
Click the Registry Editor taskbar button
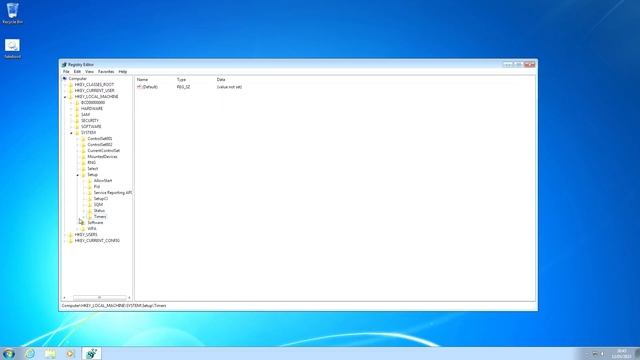coord(91,353)
